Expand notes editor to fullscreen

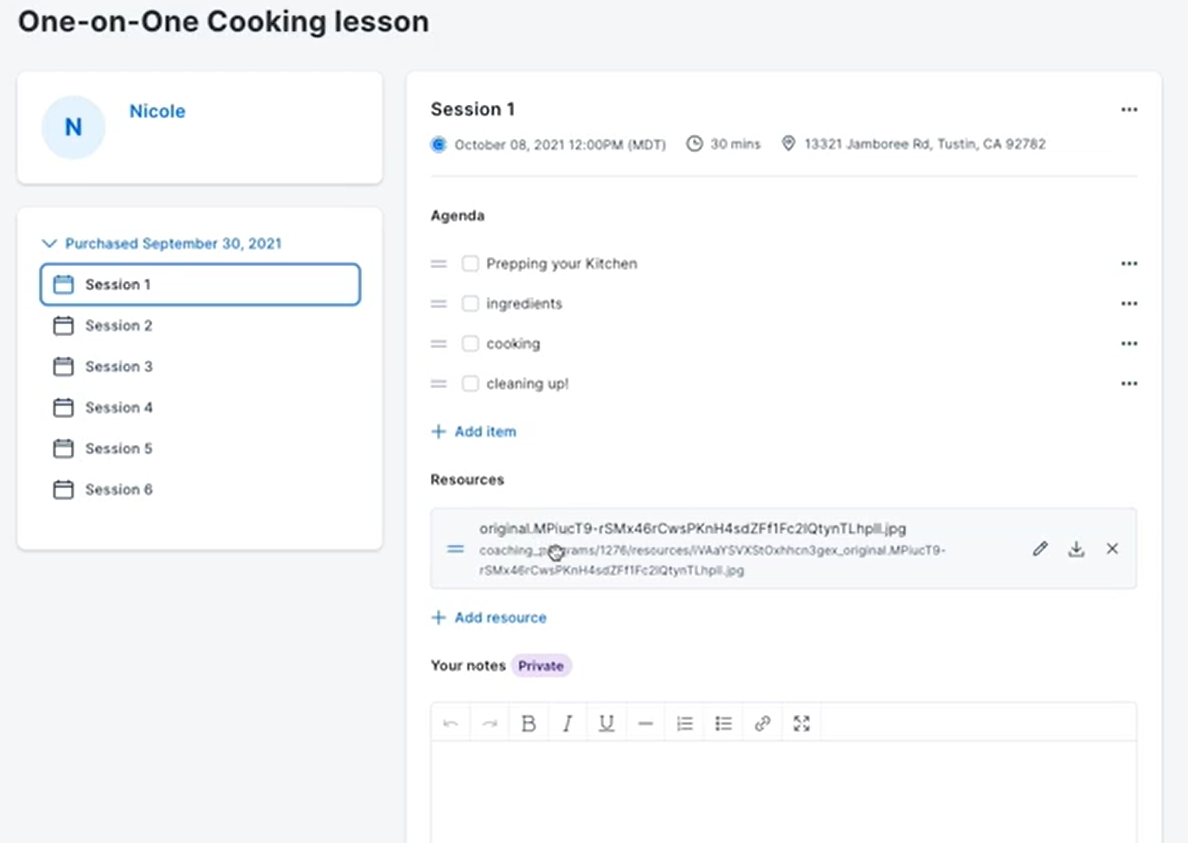[801, 723]
